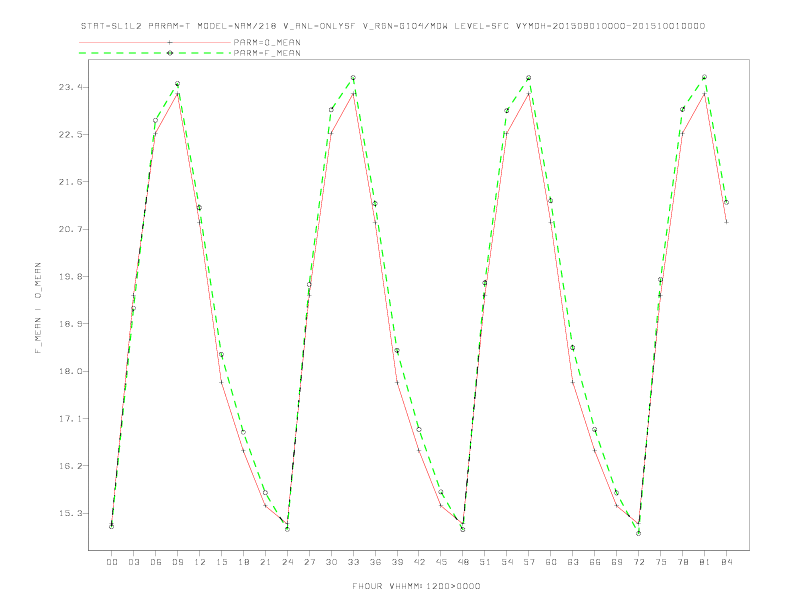Click the x-axis tick label 09
This screenshot has height=612, width=792.
pyautogui.click(x=177, y=562)
